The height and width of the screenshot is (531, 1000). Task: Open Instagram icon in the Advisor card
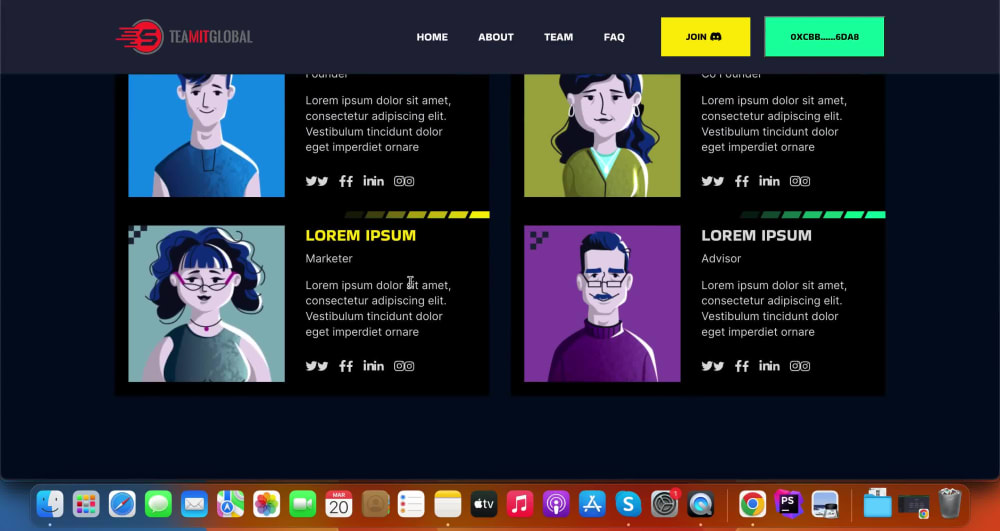[x=800, y=366]
